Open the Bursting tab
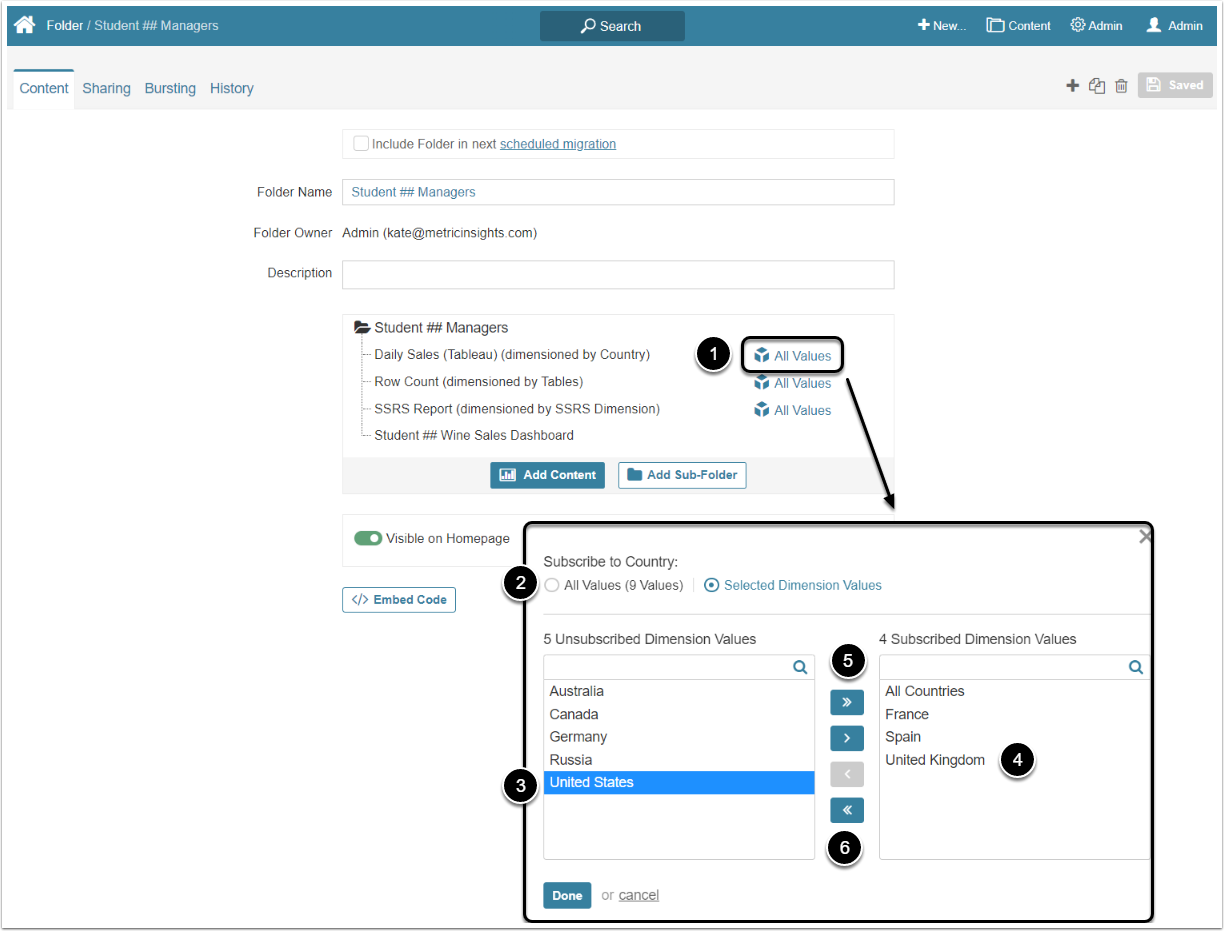The width and height of the screenshot is (1224, 931). click(170, 88)
